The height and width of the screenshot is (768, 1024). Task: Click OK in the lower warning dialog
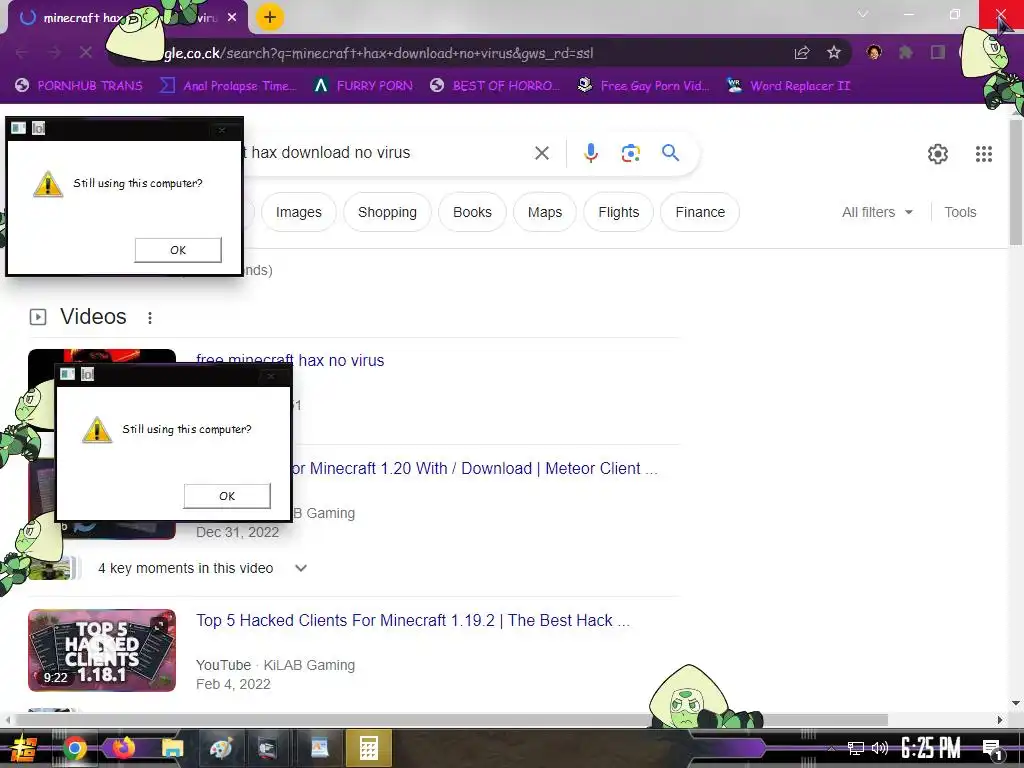[227, 496]
